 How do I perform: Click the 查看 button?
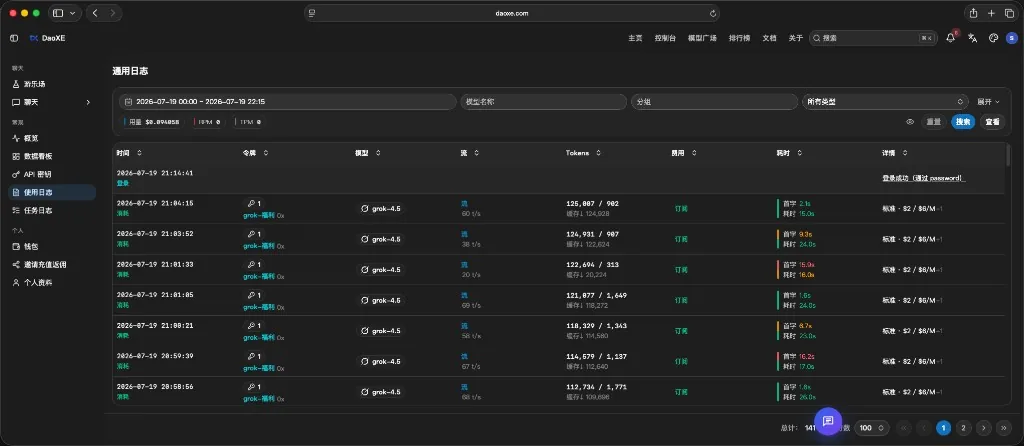click(993, 122)
